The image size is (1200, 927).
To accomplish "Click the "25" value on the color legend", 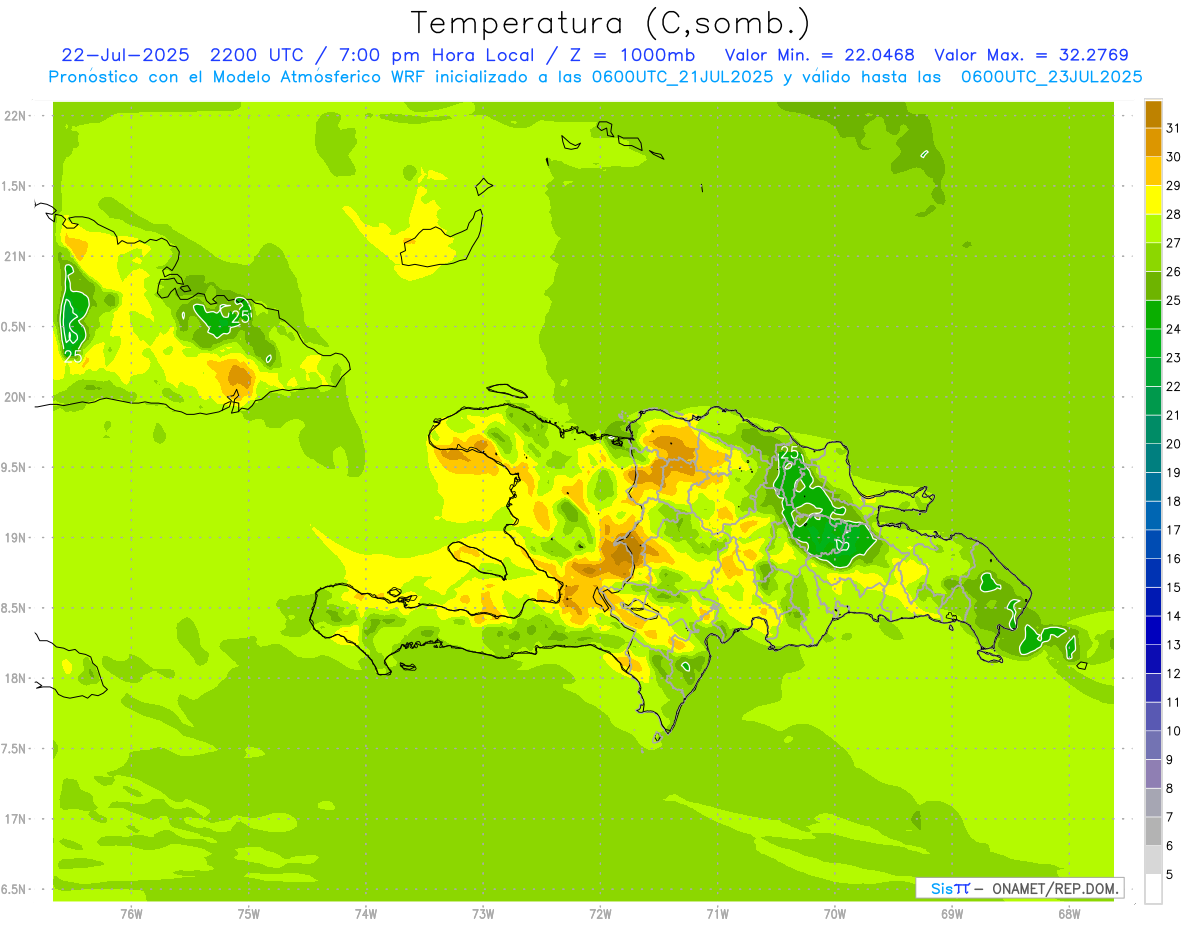I will (1173, 300).
